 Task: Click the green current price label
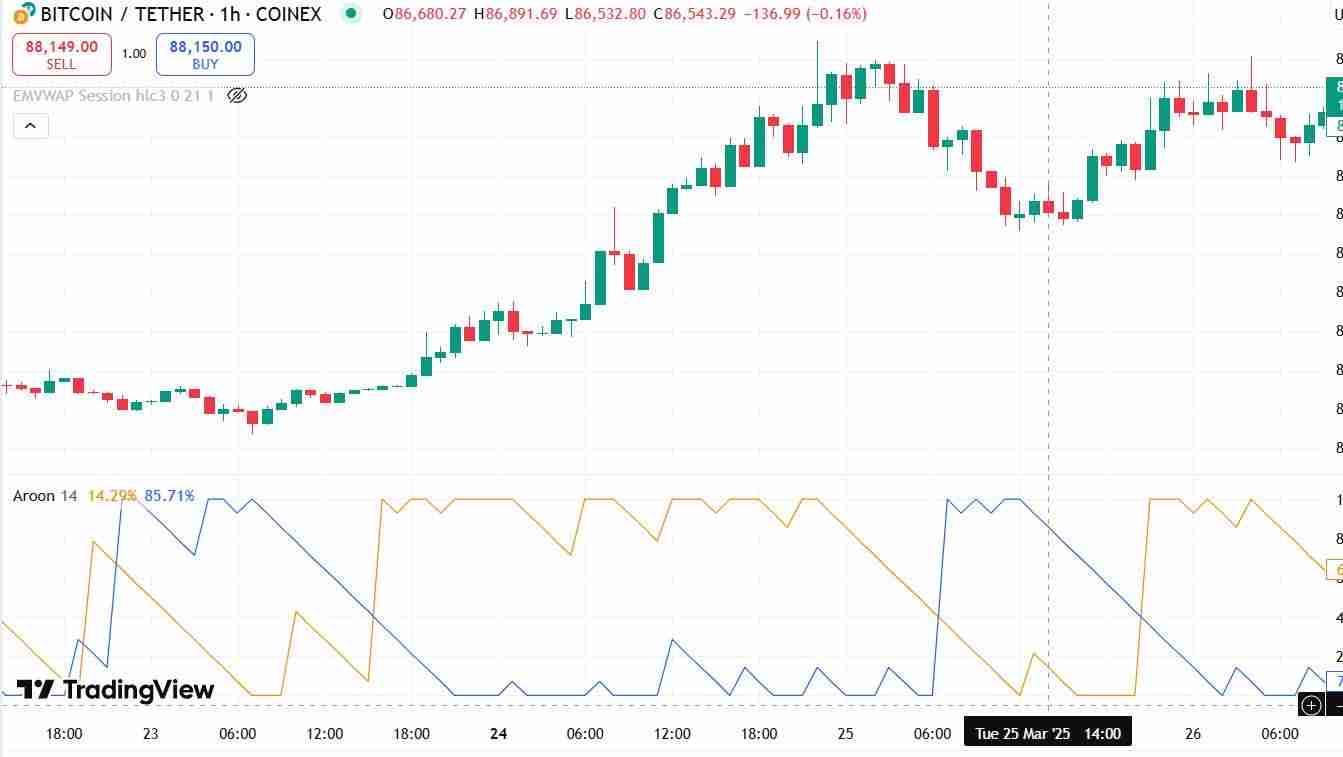[1335, 96]
